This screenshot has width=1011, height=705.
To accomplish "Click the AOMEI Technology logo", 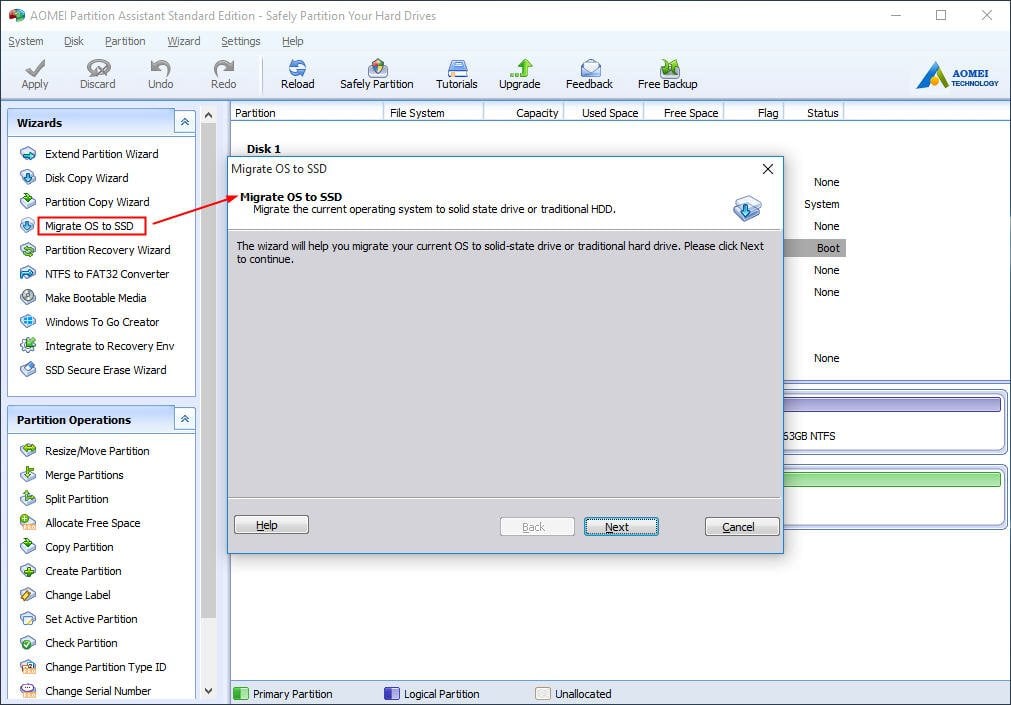I will [x=957, y=75].
